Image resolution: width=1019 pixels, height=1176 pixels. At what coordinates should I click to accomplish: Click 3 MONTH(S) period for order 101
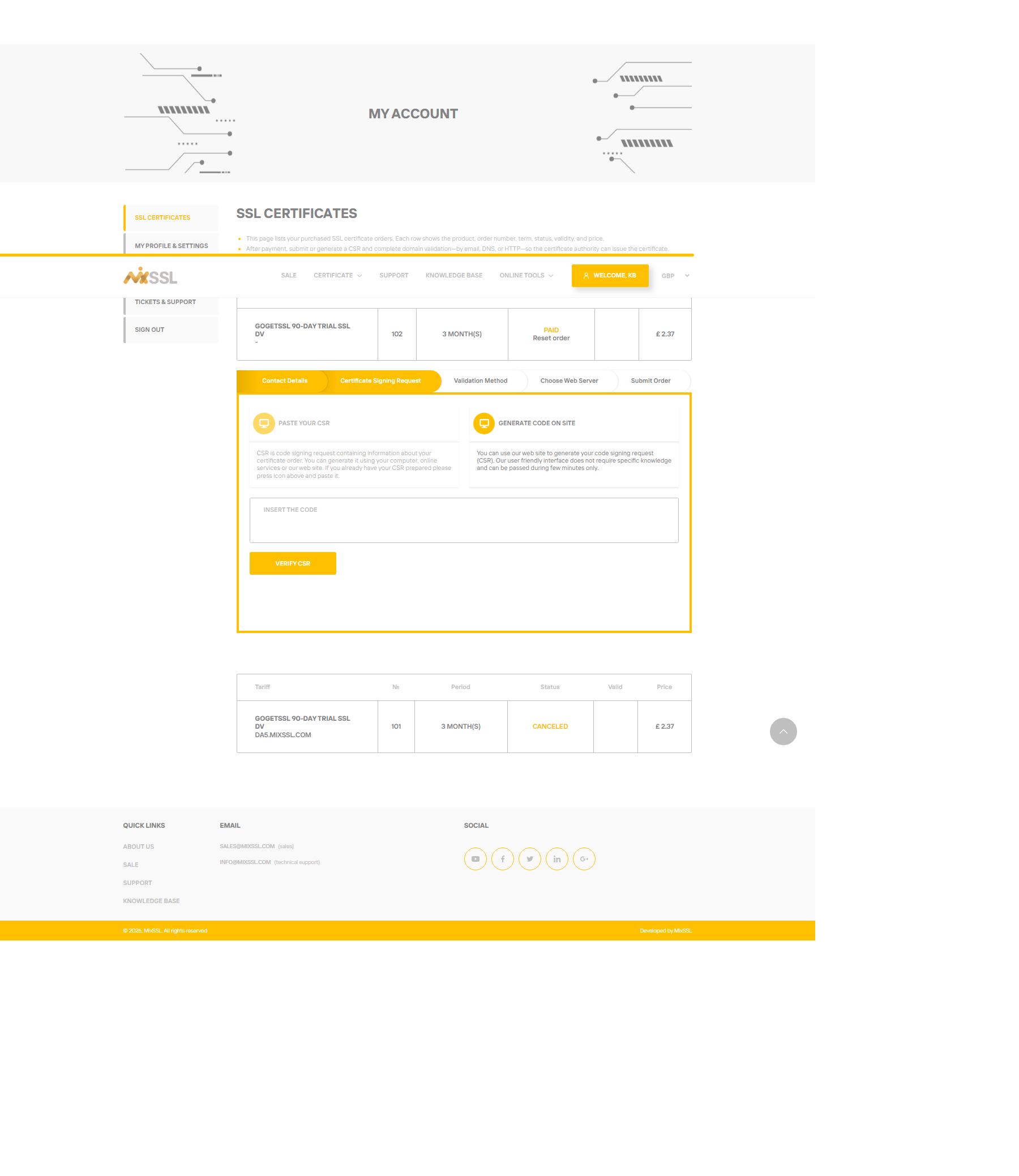pyautogui.click(x=461, y=727)
